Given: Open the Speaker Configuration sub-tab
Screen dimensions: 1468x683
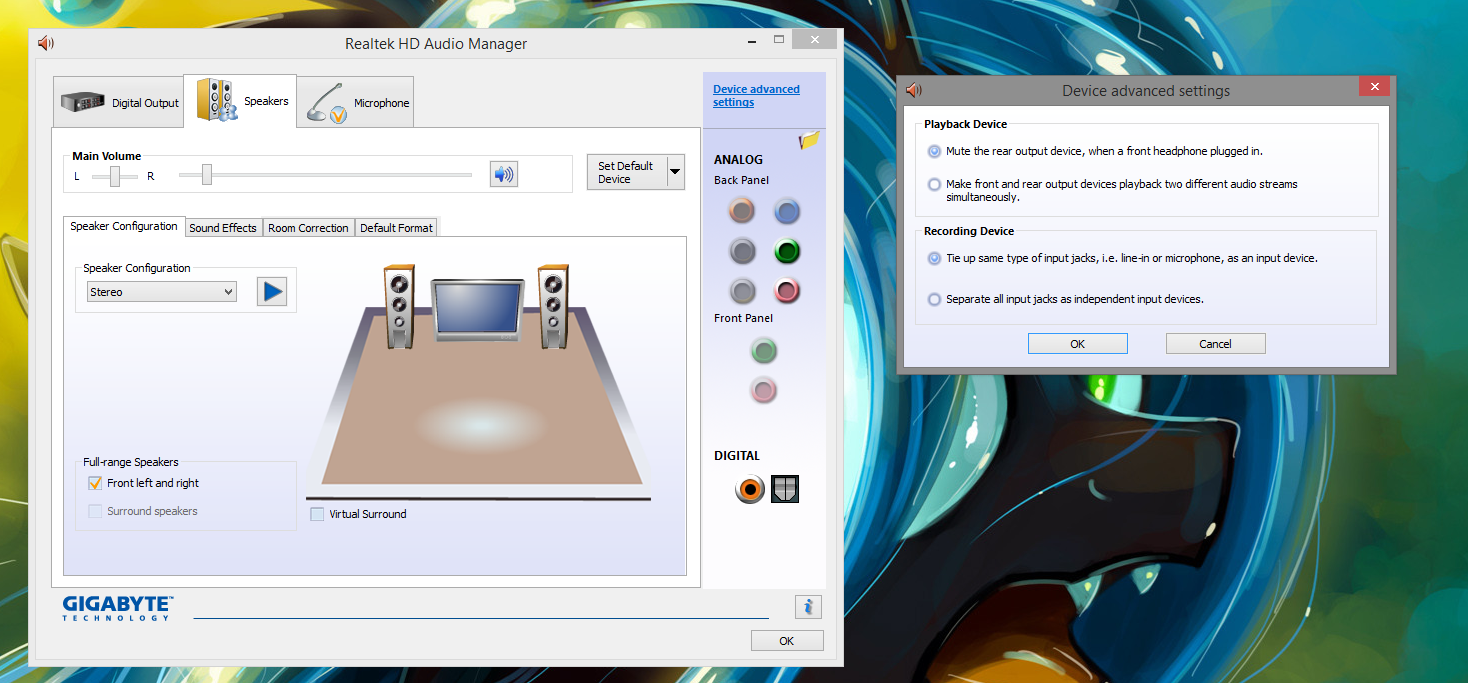Looking at the screenshot, I should [124, 227].
